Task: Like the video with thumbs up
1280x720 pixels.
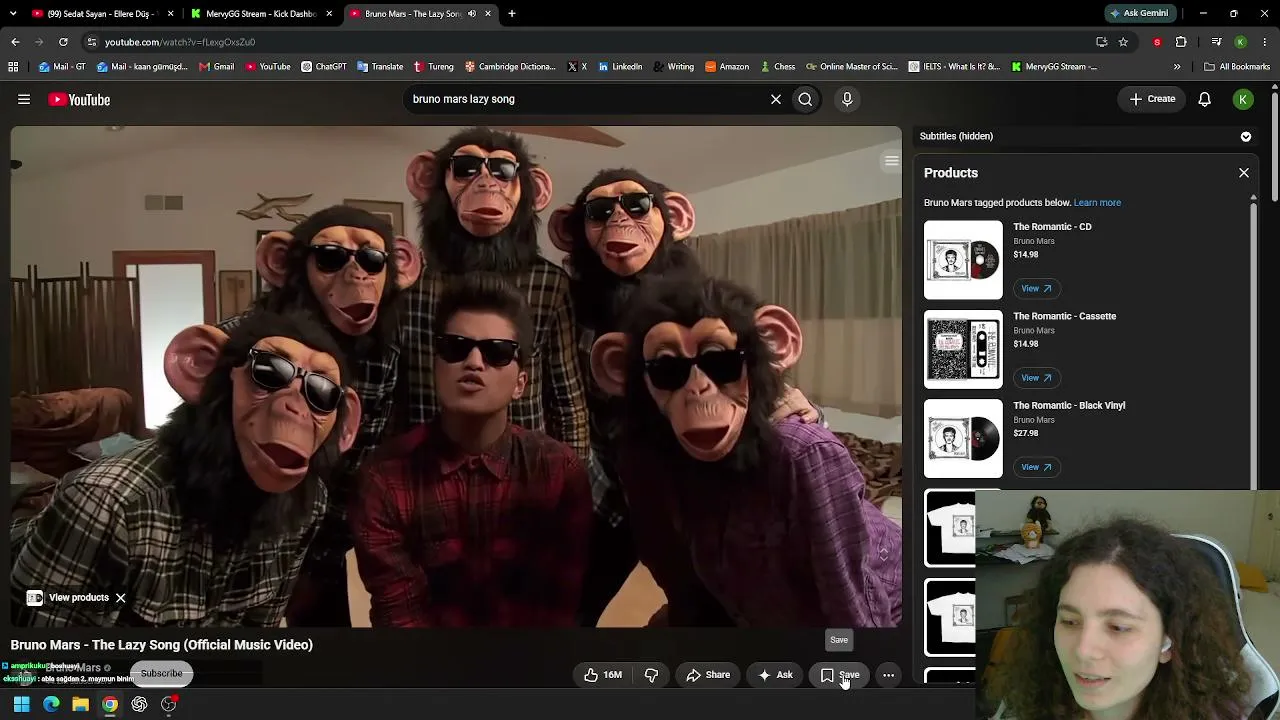Action: tap(603, 675)
